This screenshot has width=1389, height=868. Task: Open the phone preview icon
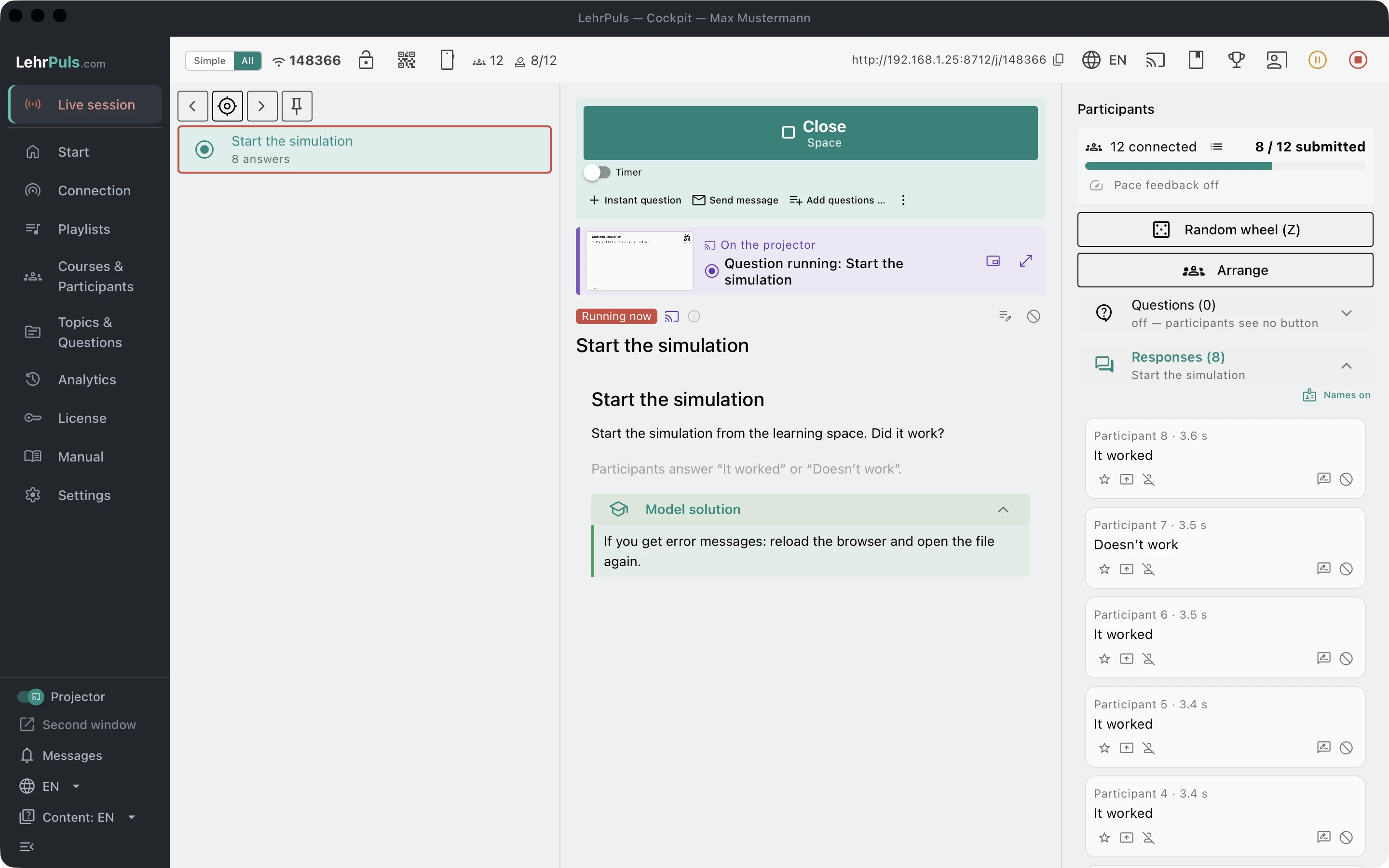pyautogui.click(x=447, y=60)
